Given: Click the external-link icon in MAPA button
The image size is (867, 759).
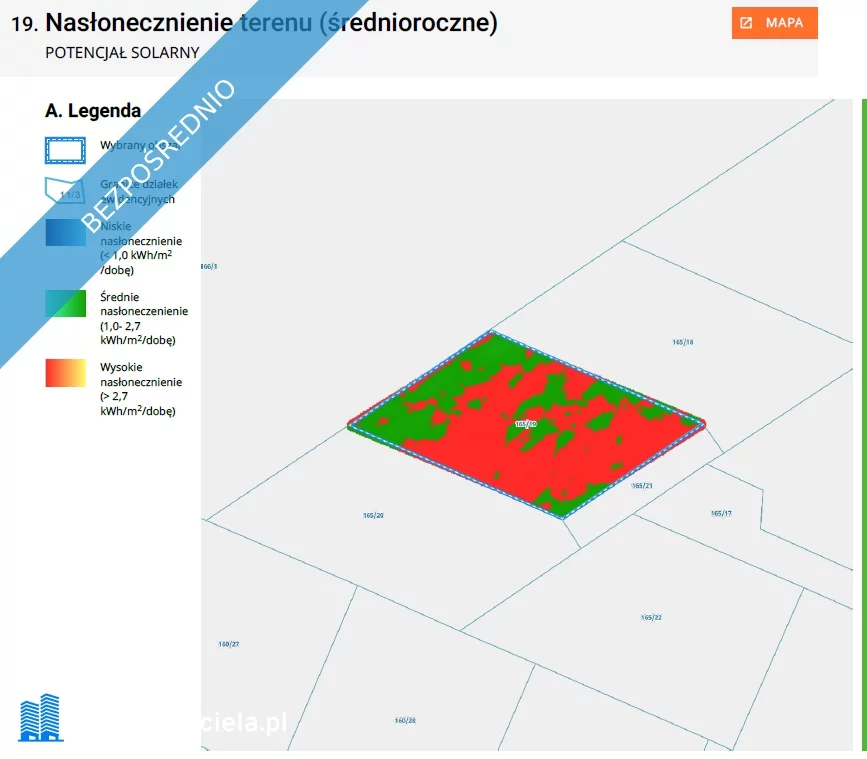Looking at the screenshot, I should click(x=746, y=23).
